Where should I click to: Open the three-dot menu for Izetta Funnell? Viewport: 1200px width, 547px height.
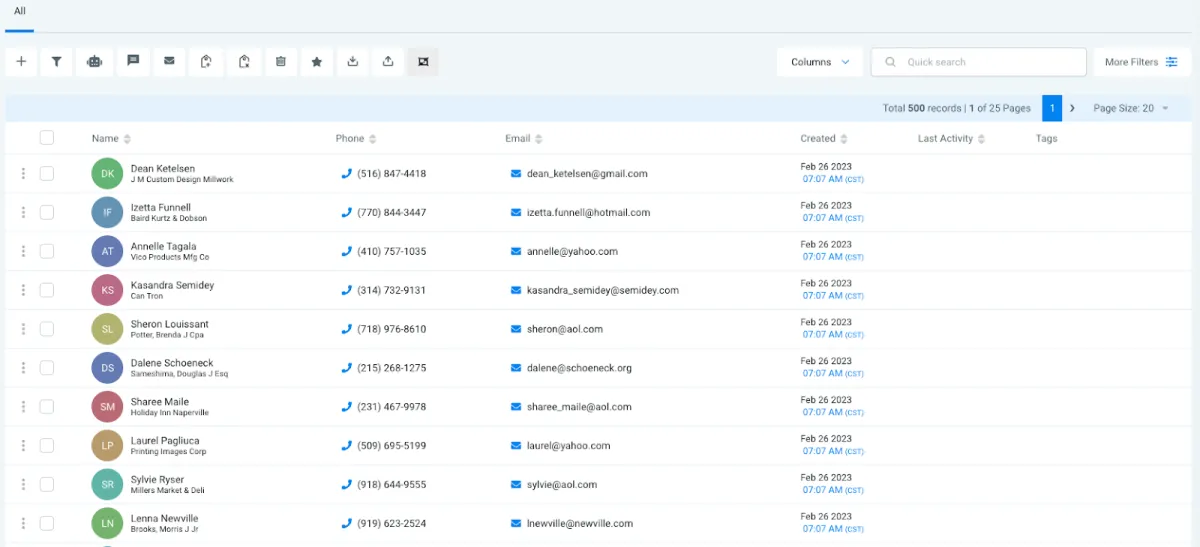pos(23,212)
